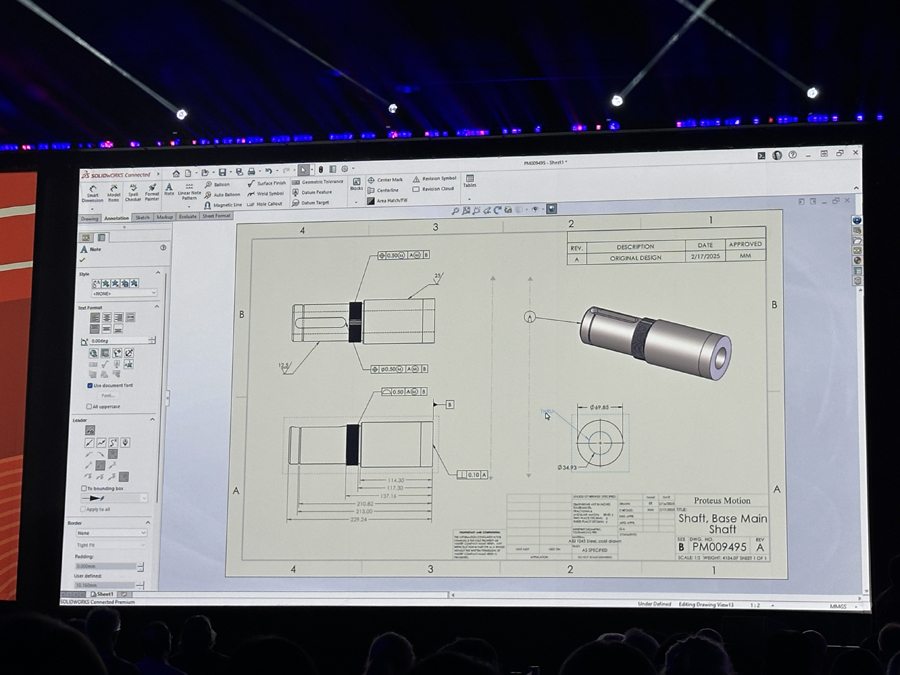Uncheck Use document font checkbox

point(90,385)
